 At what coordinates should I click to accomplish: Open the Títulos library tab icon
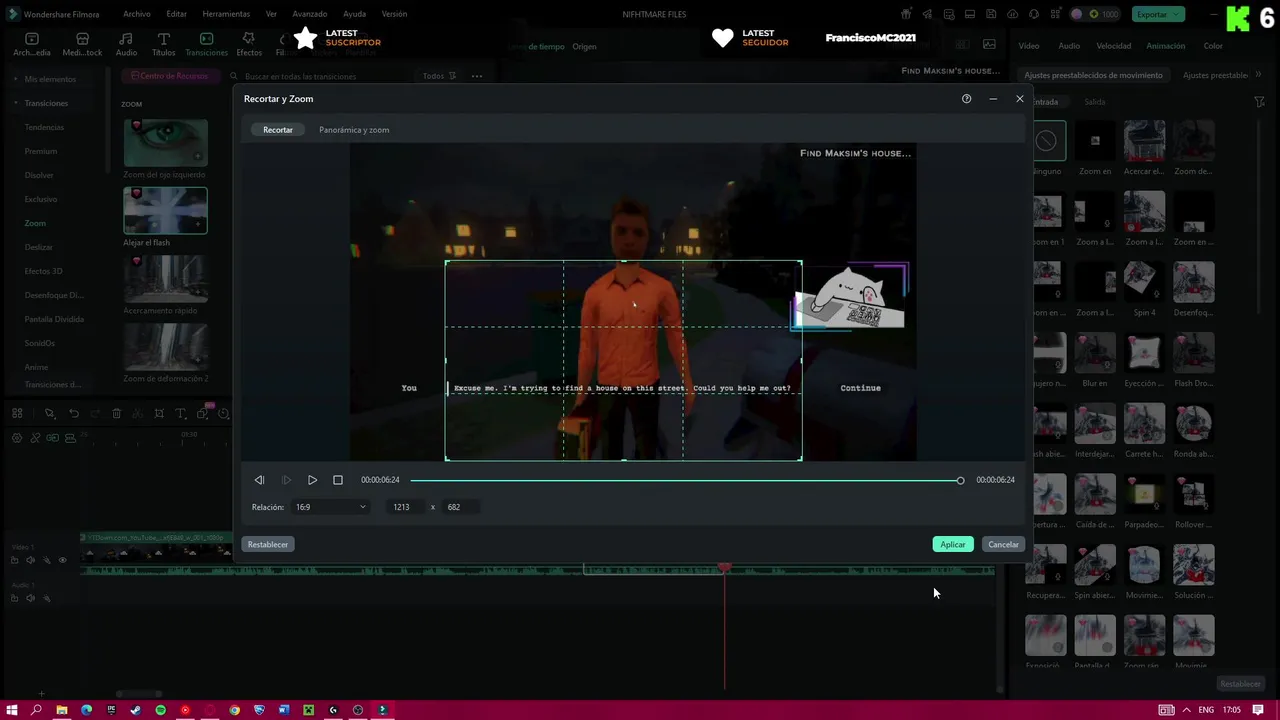click(x=164, y=44)
